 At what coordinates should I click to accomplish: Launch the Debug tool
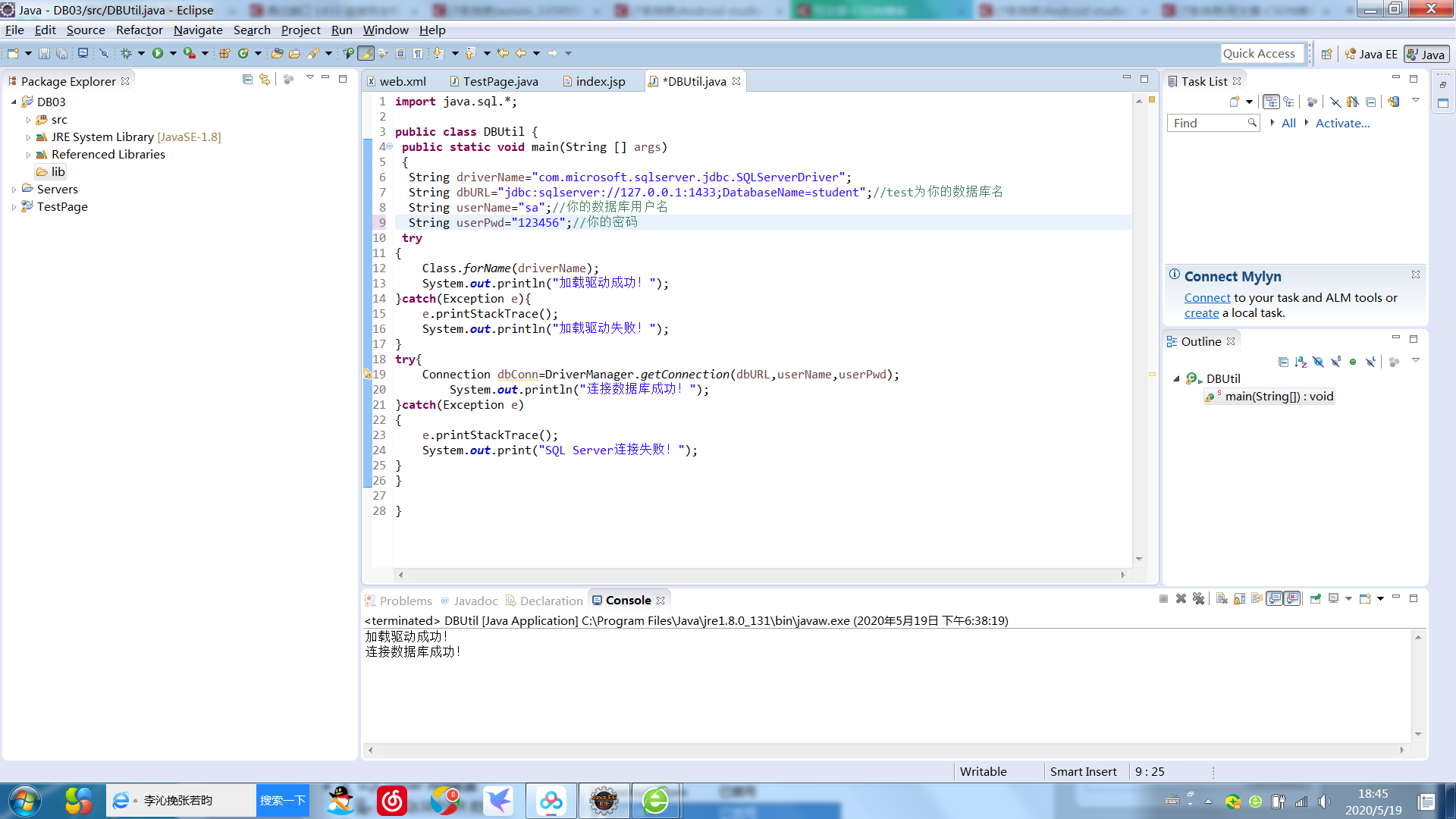click(127, 53)
